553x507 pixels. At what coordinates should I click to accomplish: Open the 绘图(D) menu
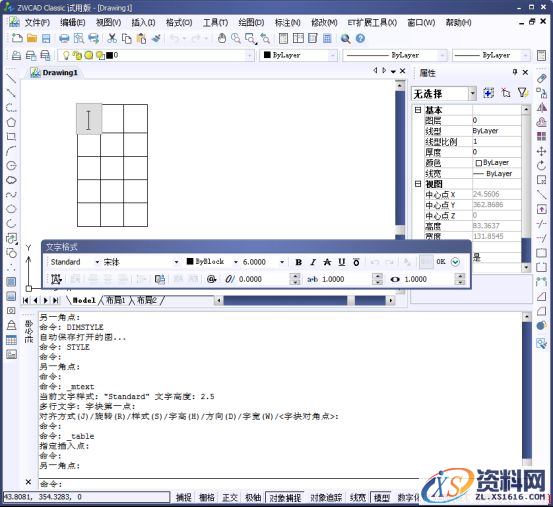(x=251, y=23)
